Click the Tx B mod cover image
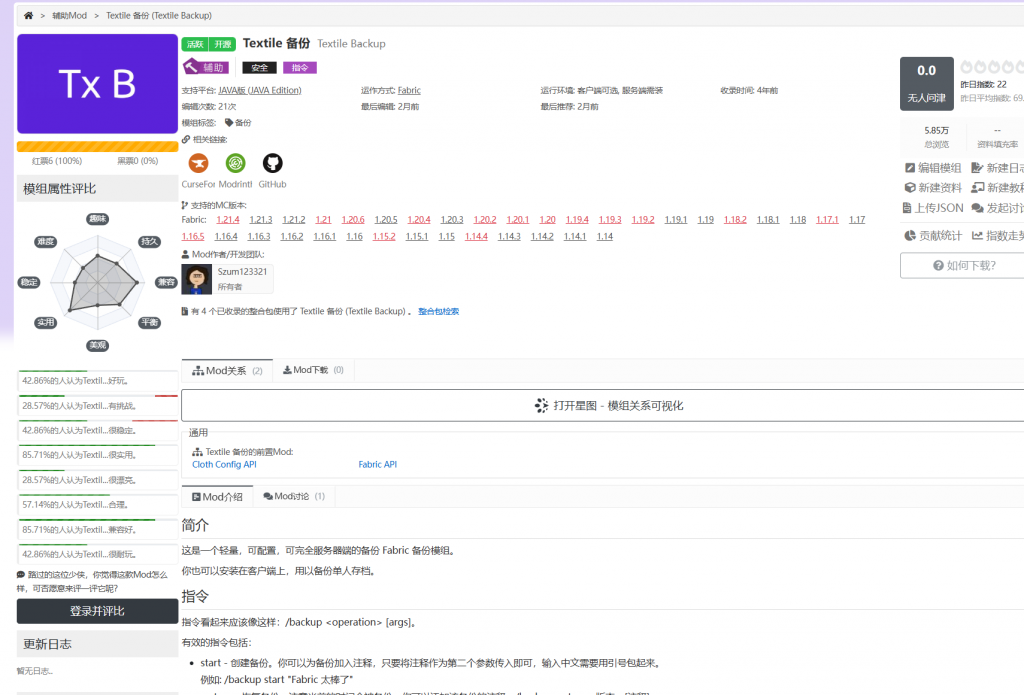 point(97,84)
